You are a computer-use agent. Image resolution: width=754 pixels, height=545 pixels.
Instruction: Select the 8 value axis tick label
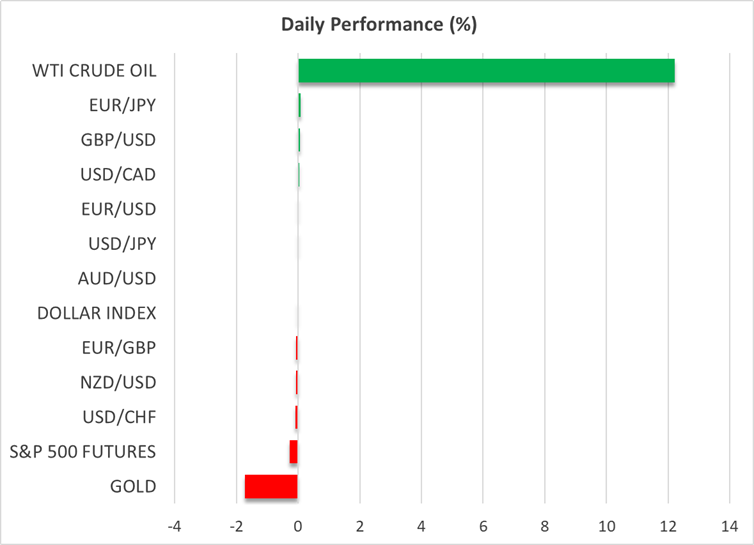(545, 526)
